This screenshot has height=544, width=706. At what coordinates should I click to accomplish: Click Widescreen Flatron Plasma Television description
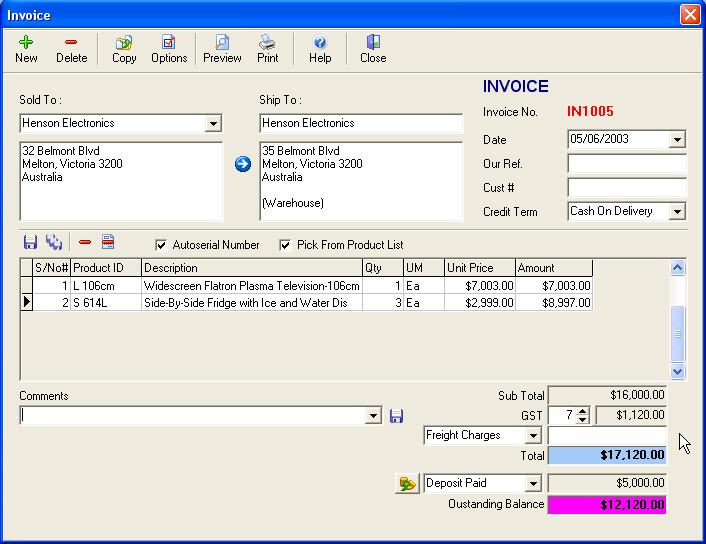(x=251, y=286)
